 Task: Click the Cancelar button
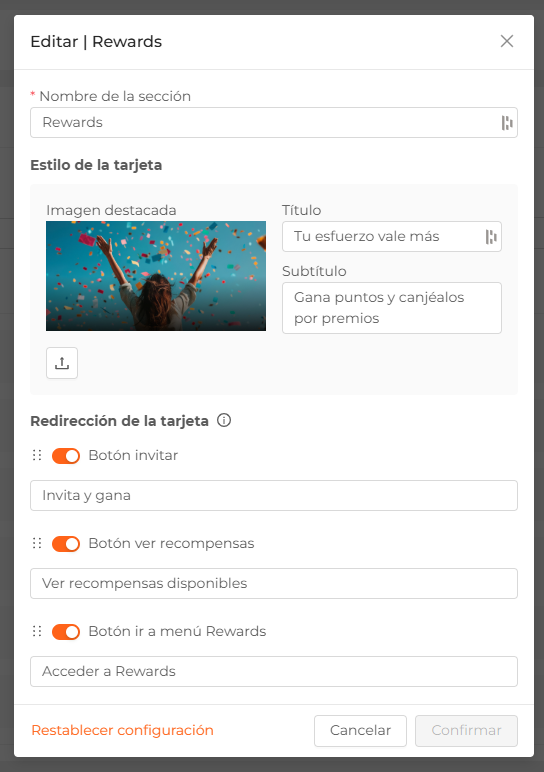tap(360, 731)
